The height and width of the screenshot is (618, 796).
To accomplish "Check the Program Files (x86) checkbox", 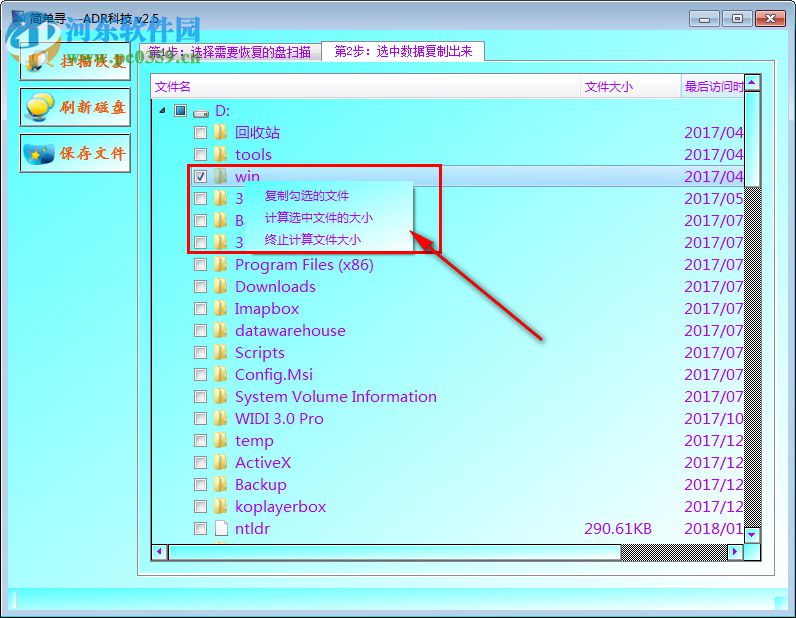I will pos(201,265).
